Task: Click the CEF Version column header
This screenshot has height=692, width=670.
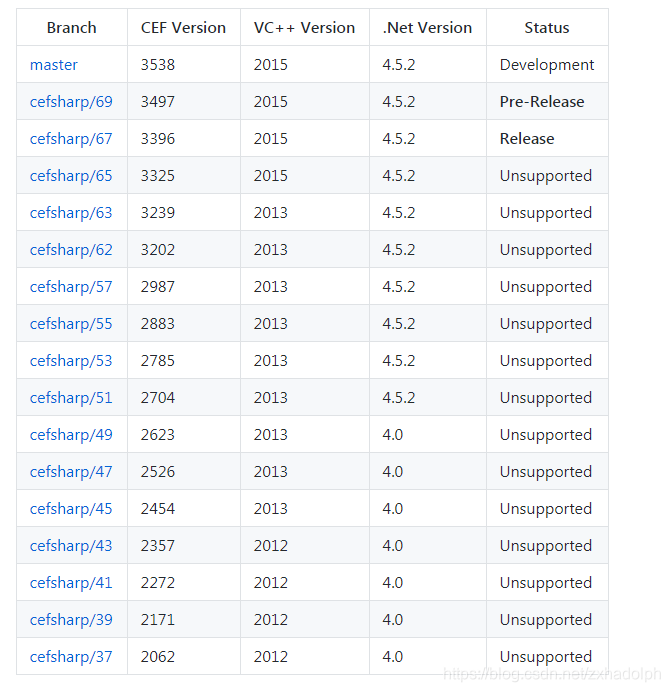Action: click(183, 28)
